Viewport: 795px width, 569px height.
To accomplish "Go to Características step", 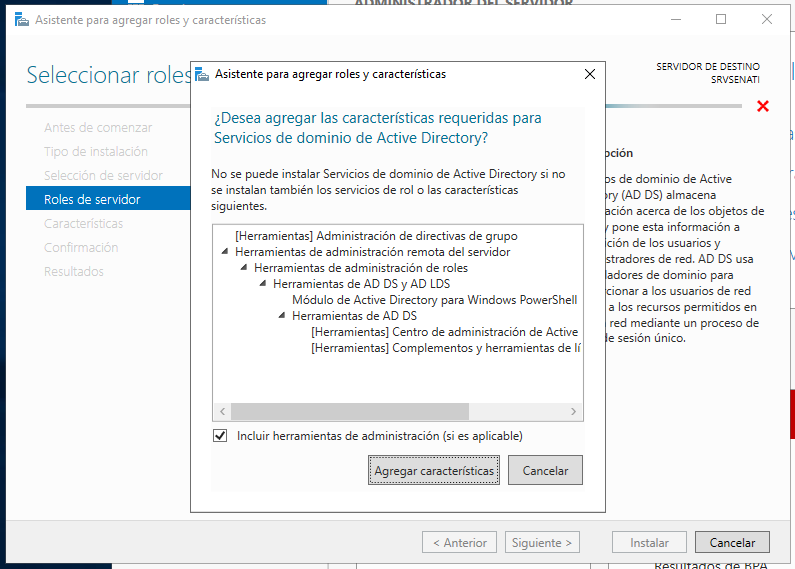I will point(84,223).
